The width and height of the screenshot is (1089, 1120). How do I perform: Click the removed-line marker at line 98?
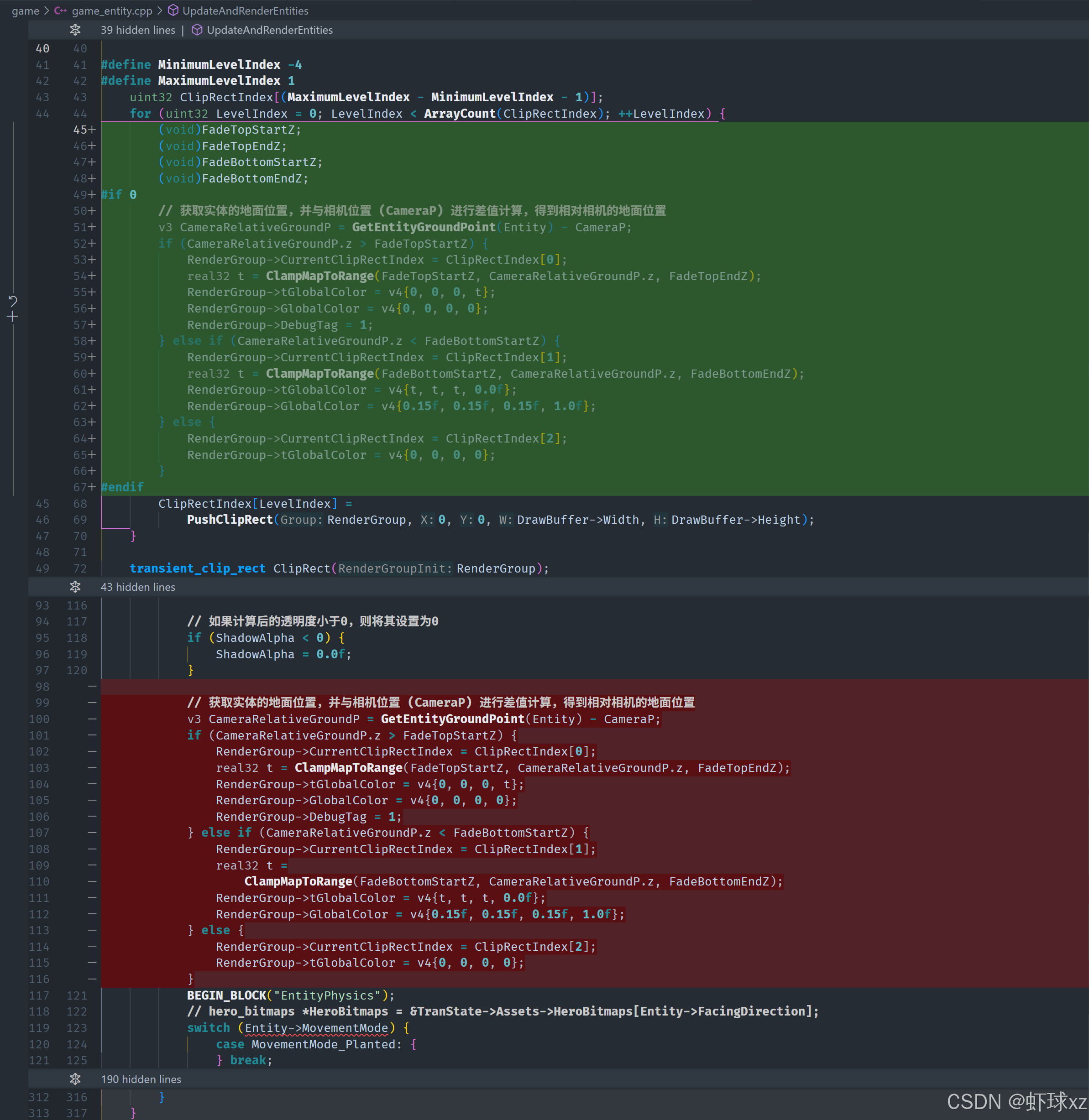[92, 686]
